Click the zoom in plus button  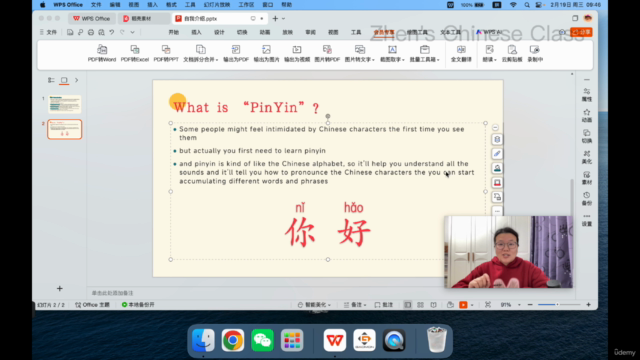[588, 305]
